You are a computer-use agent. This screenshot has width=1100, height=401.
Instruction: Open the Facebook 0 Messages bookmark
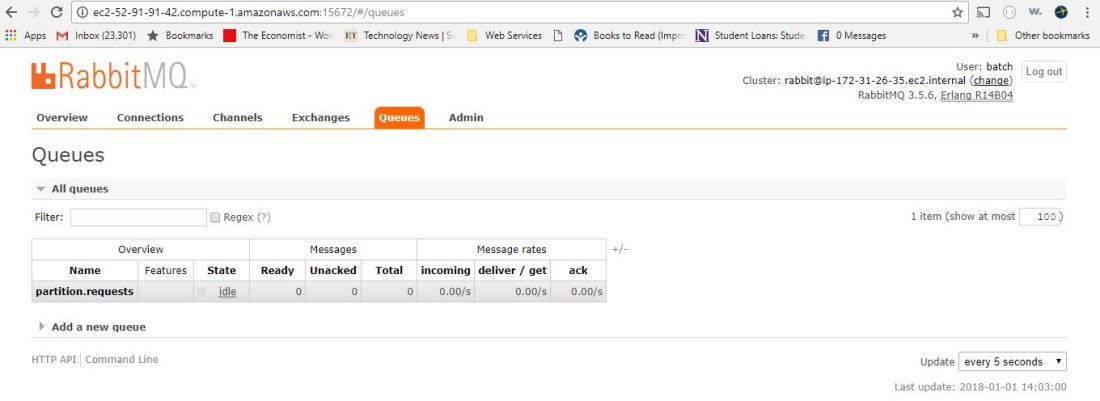point(851,35)
